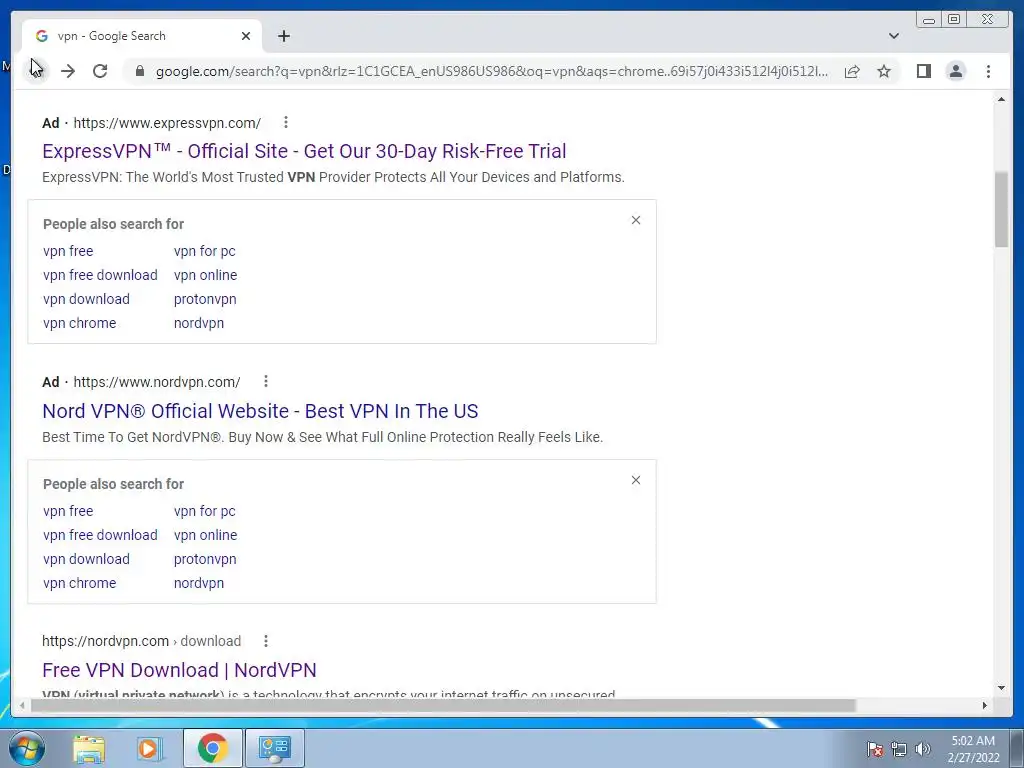Click the Show desktop strip on the taskbar
The width and height of the screenshot is (1024, 768).
(x=1016, y=748)
